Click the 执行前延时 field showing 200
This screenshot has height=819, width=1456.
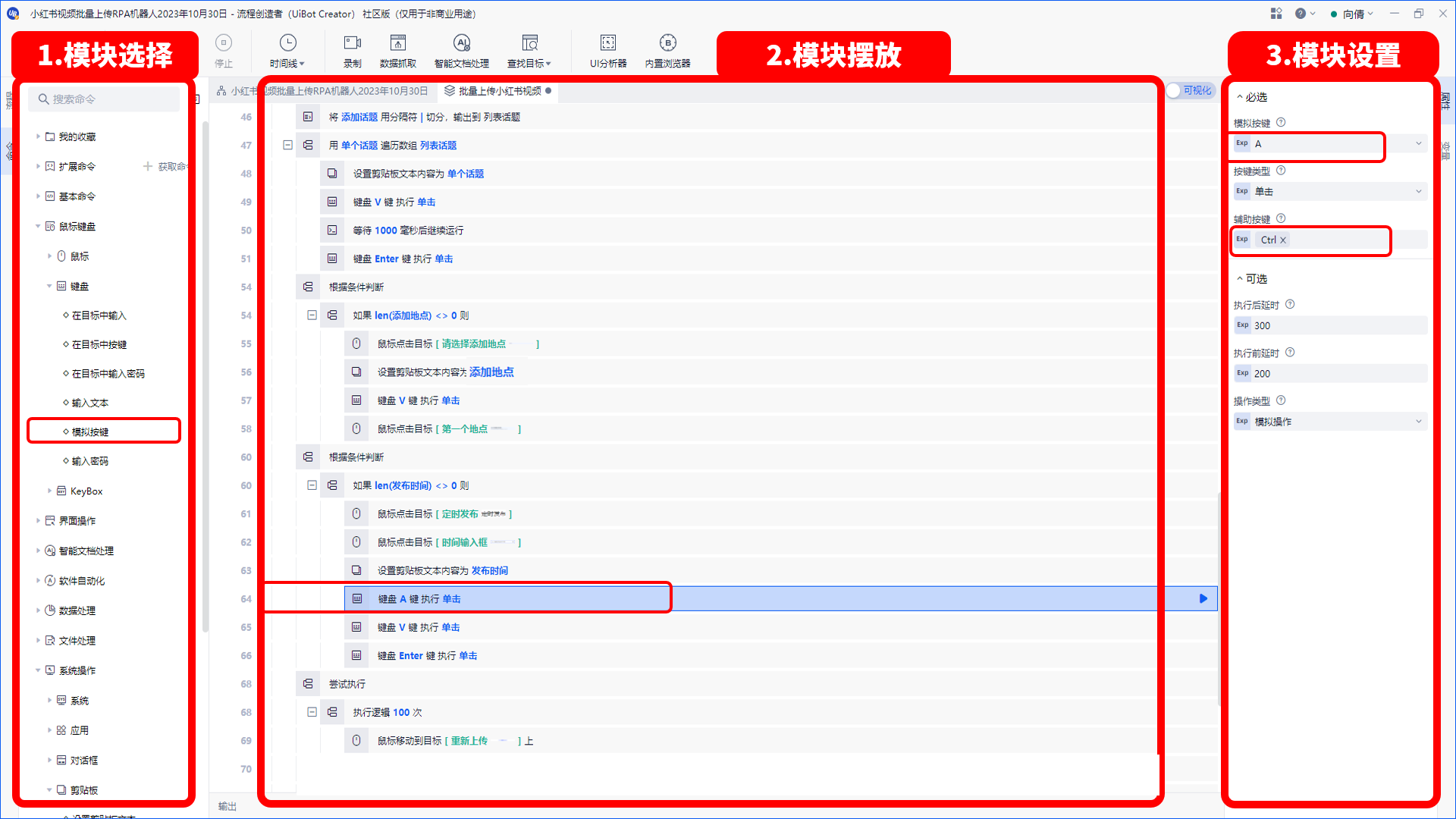click(x=1330, y=373)
